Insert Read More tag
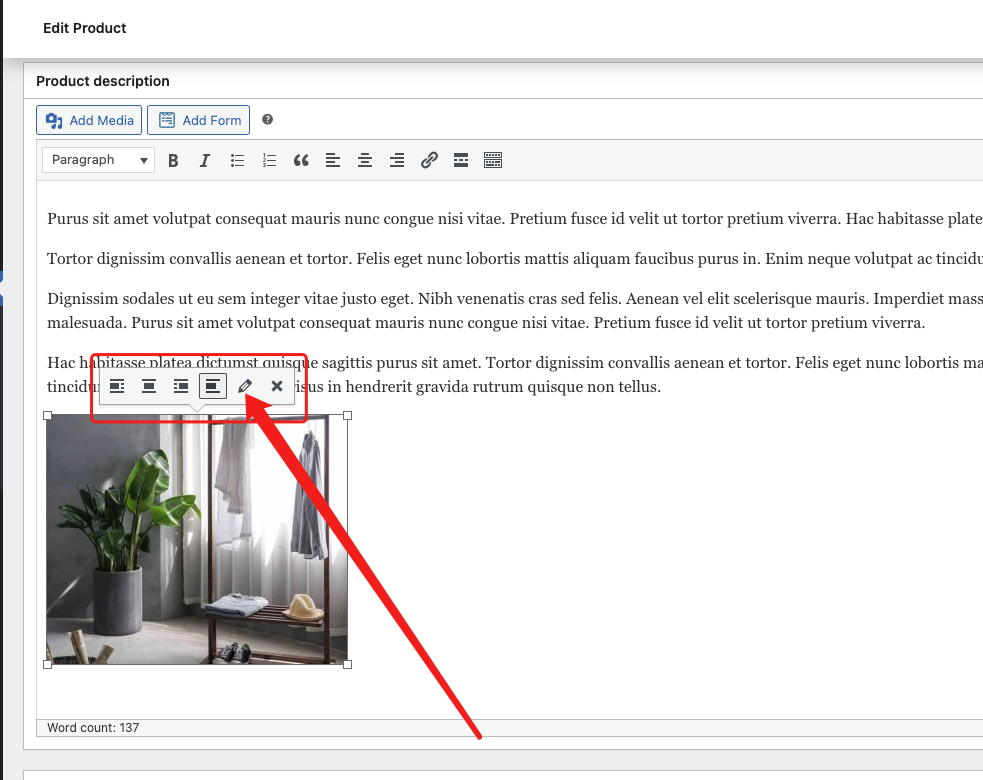The width and height of the screenshot is (983, 780). 461,161
